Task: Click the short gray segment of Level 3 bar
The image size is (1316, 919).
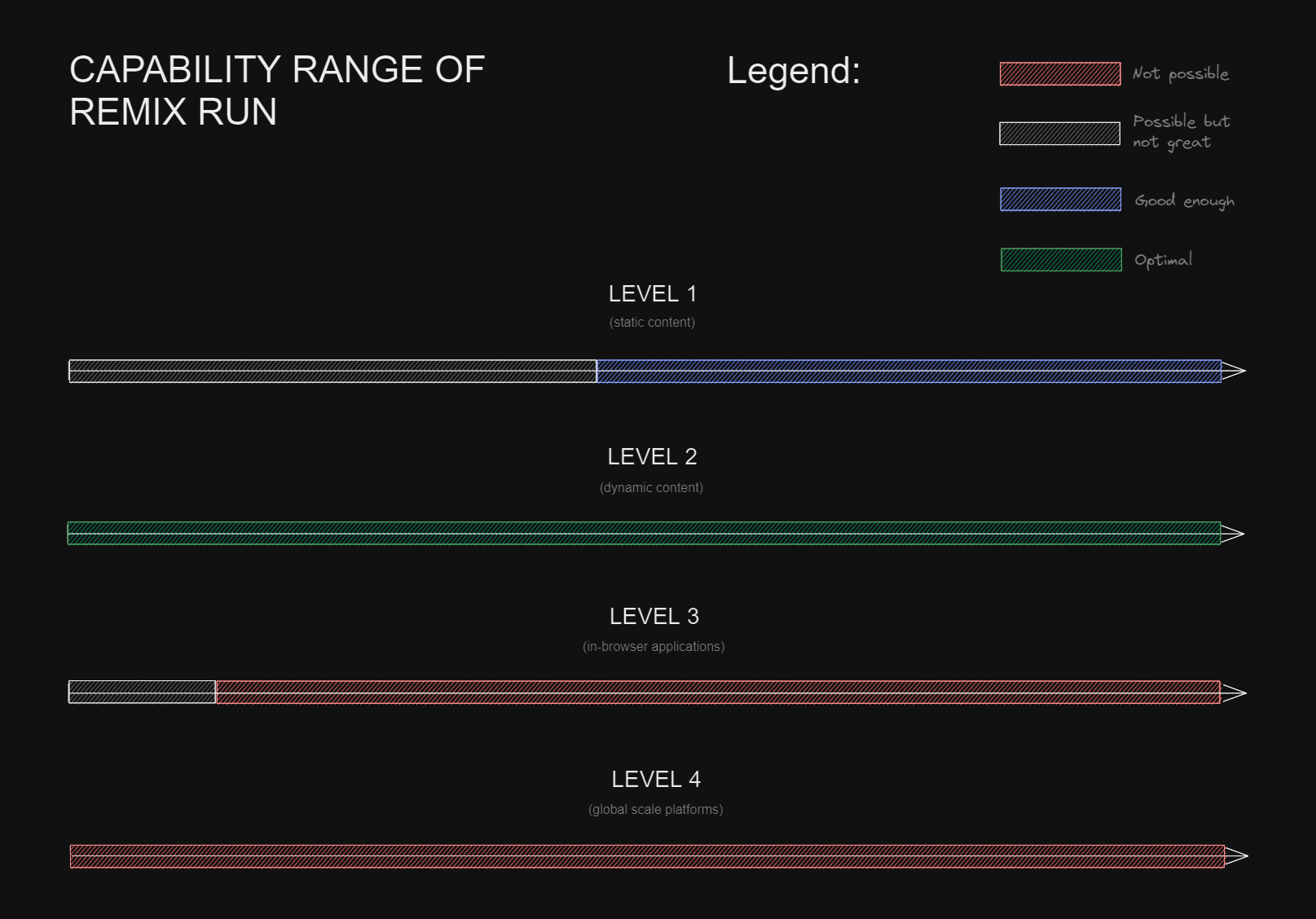Action: pos(142,693)
